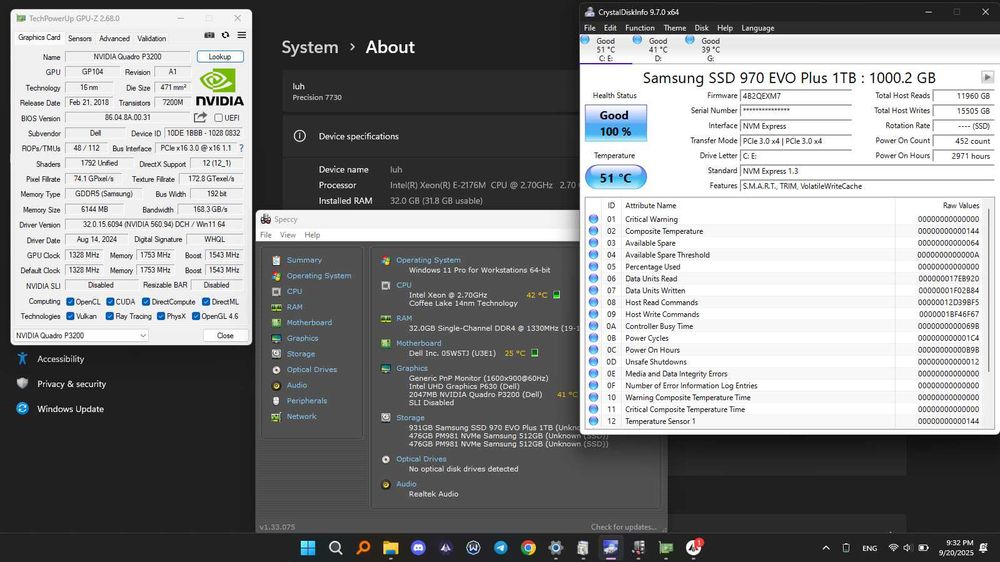Open CrystalDiskInfo Disk menu
The height and width of the screenshot is (562, 1000).
(x=702, y=28)
